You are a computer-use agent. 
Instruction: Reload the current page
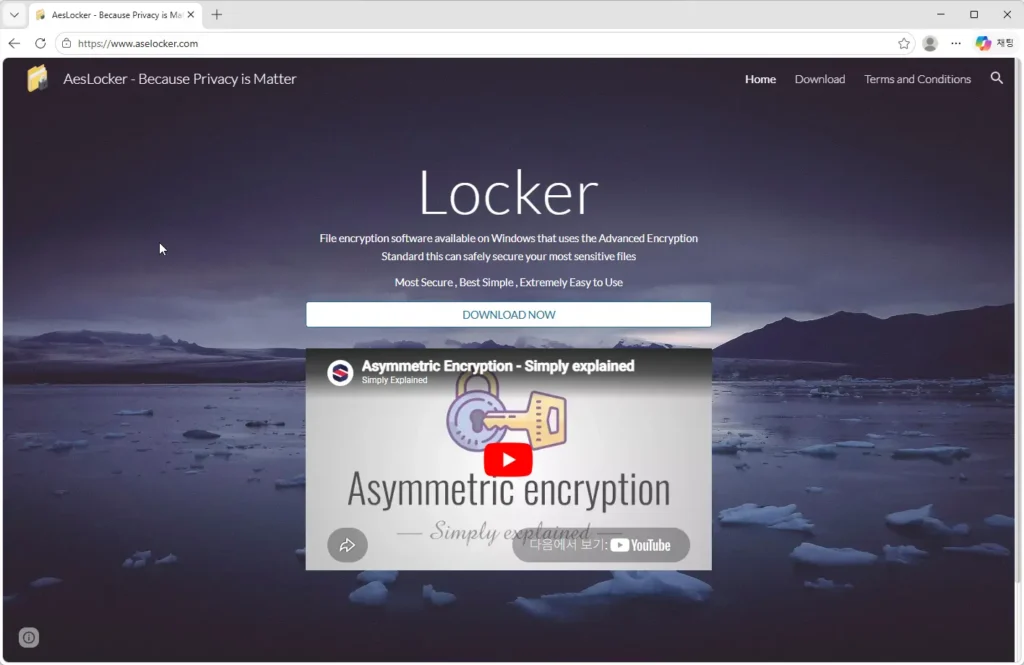click(40, 43)
